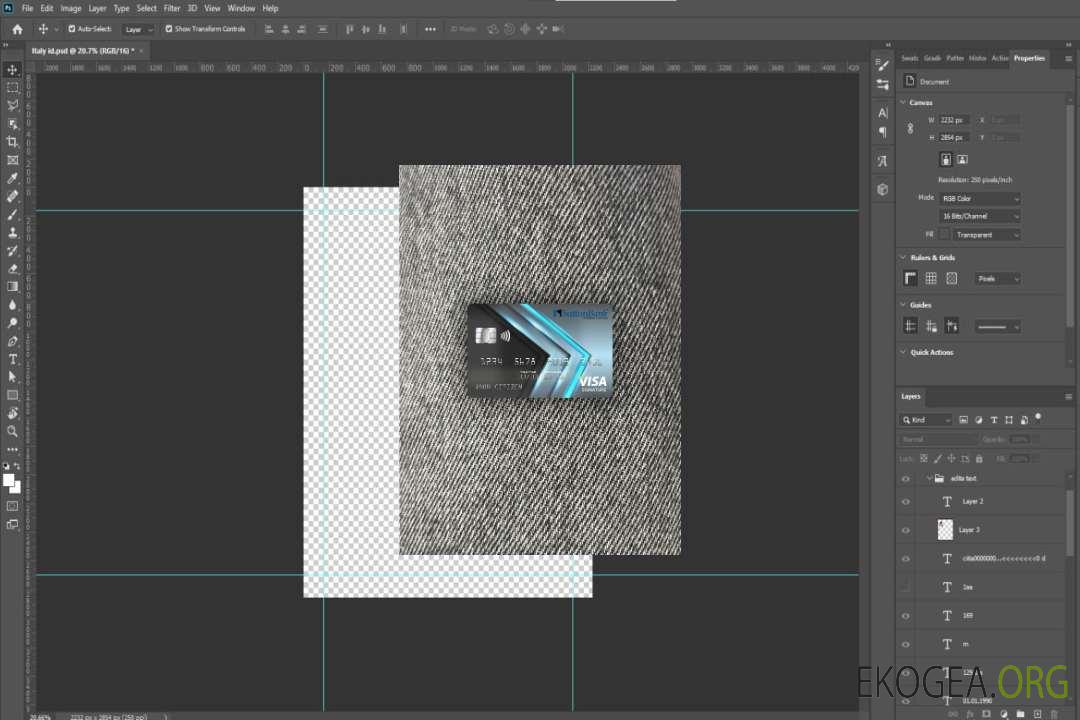Switch to the Swatches panel tab
This screenshot has width=1080, height=720.
(x=909, y=58)
